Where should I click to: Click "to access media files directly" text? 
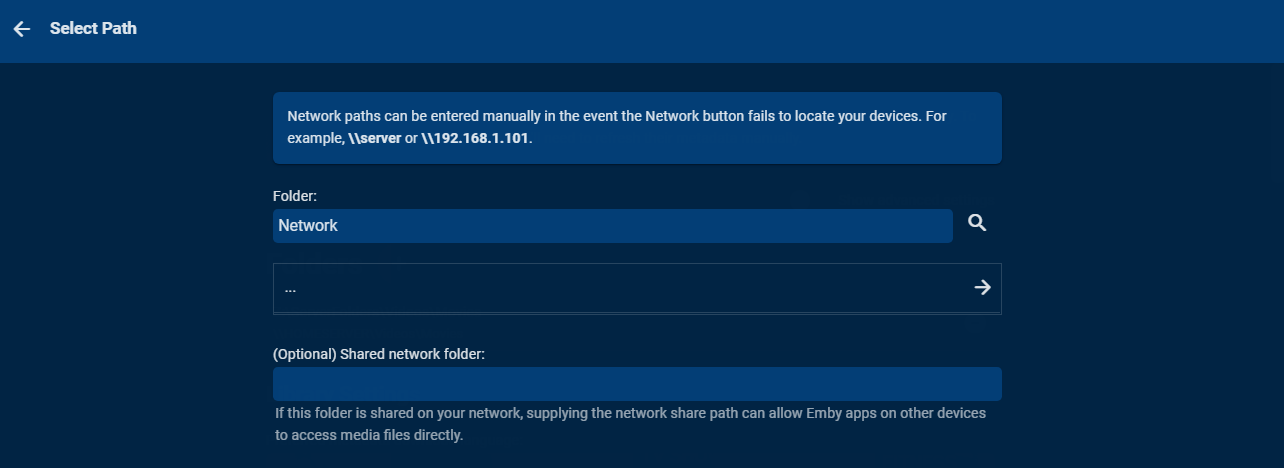coord(370,436)
